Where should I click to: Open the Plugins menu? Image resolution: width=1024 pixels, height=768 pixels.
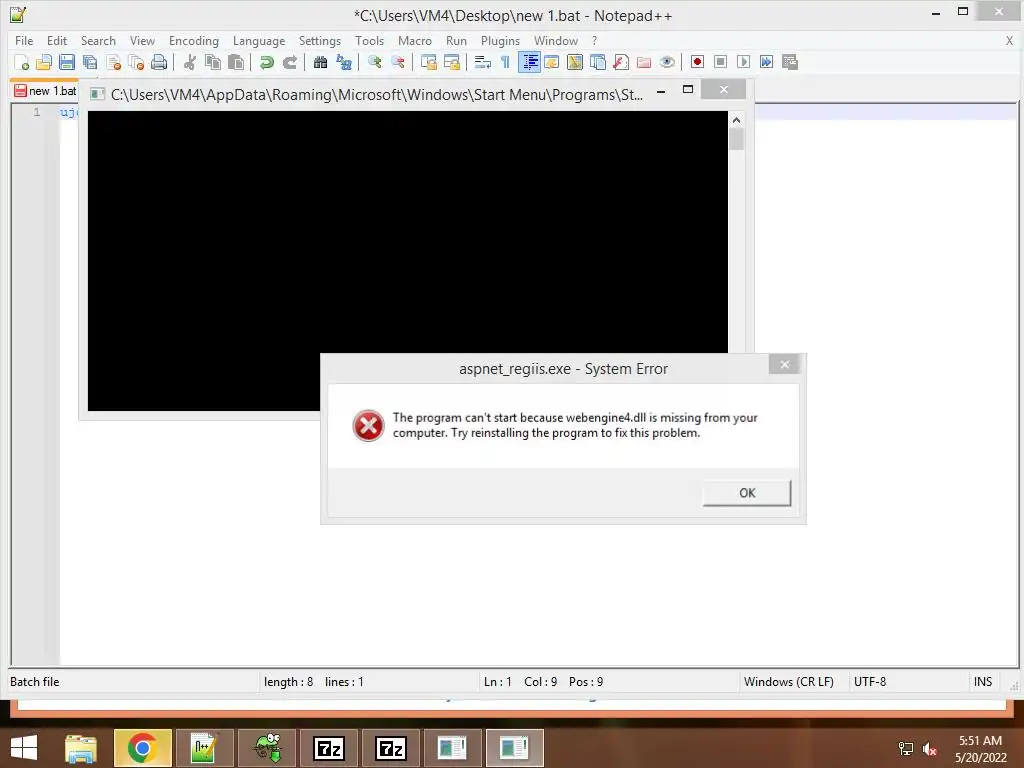coord(500,40)
